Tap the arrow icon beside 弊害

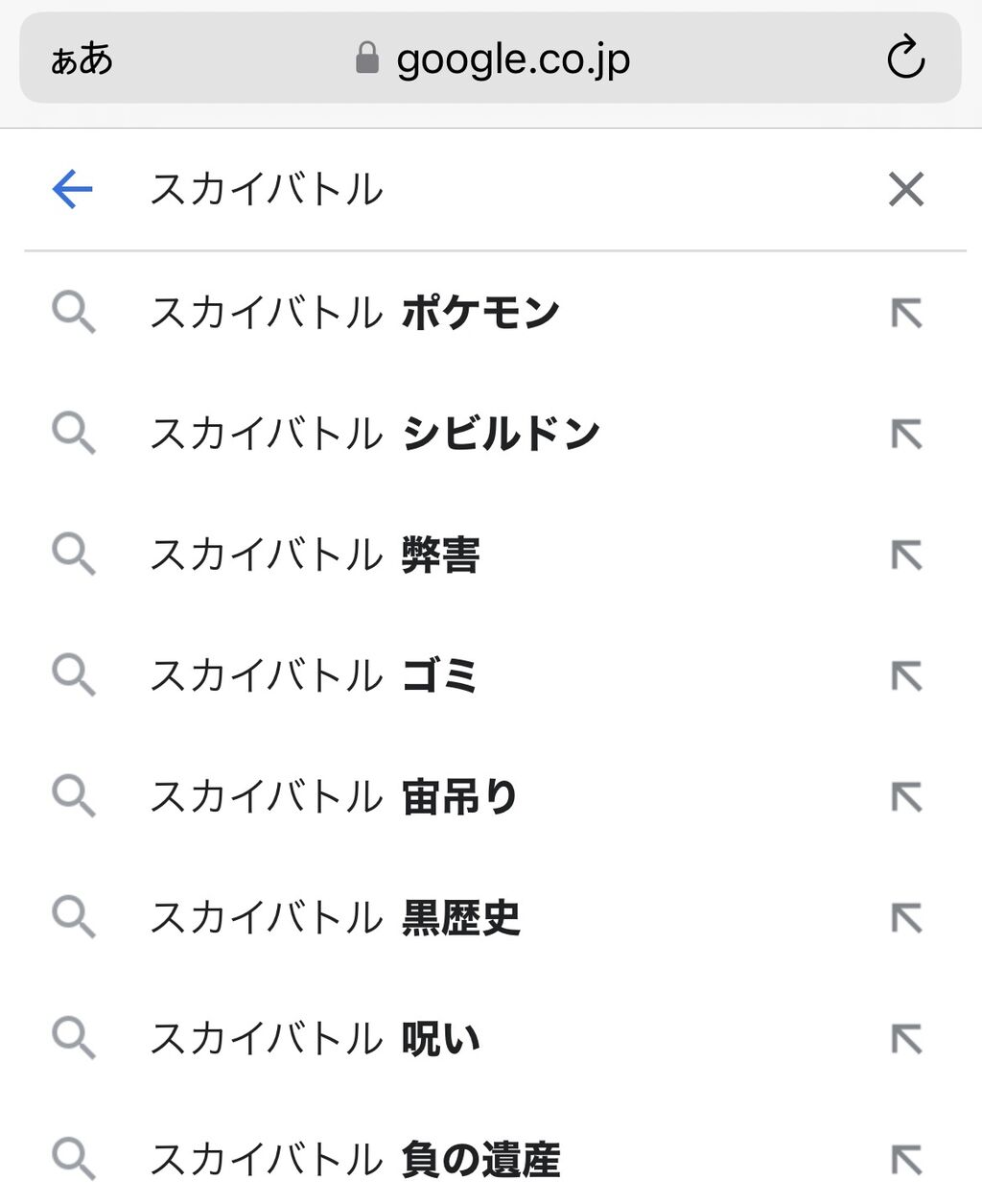[905, 555]
